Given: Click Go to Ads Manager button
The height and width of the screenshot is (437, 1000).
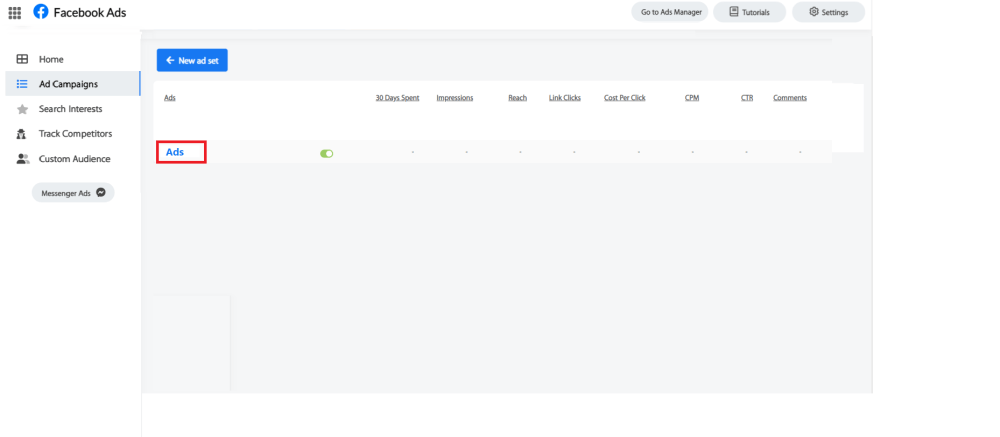Looking at the screenshot, I should click(670, 11).
